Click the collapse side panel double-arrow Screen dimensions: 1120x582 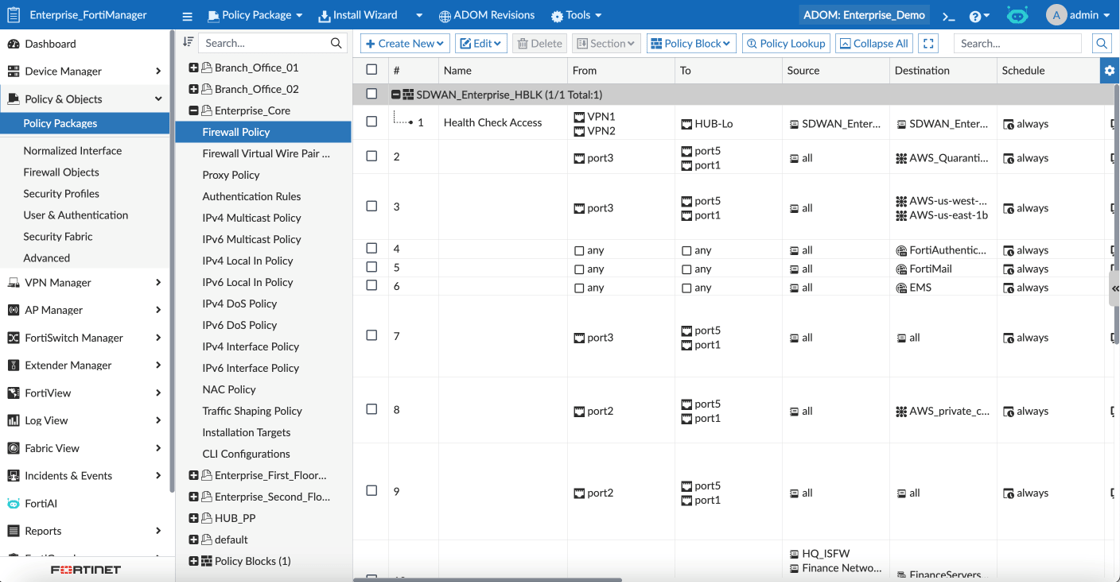pyautogui.click(x=1114, y=289)
